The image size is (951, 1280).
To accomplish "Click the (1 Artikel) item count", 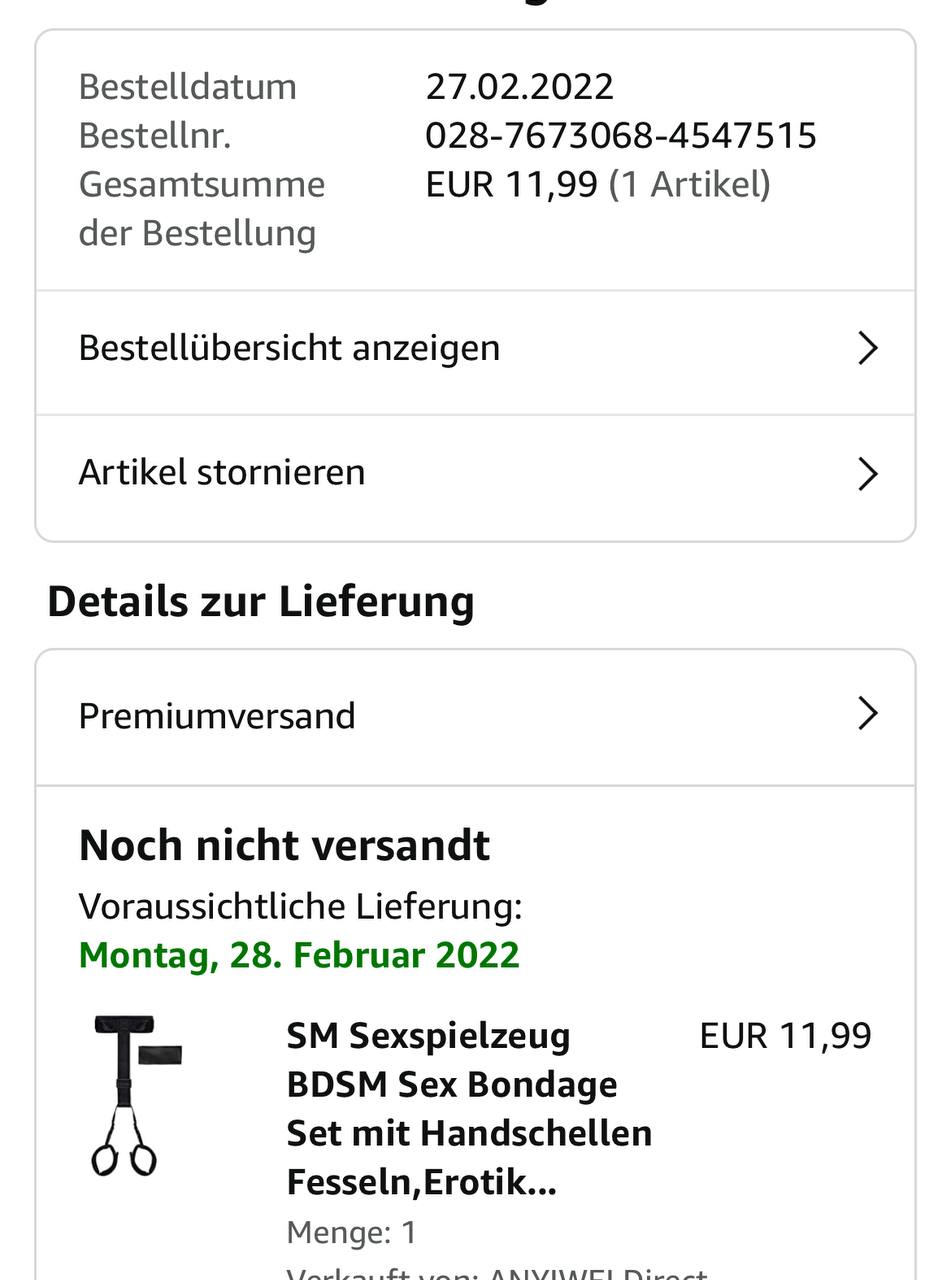I will (690, 185).
